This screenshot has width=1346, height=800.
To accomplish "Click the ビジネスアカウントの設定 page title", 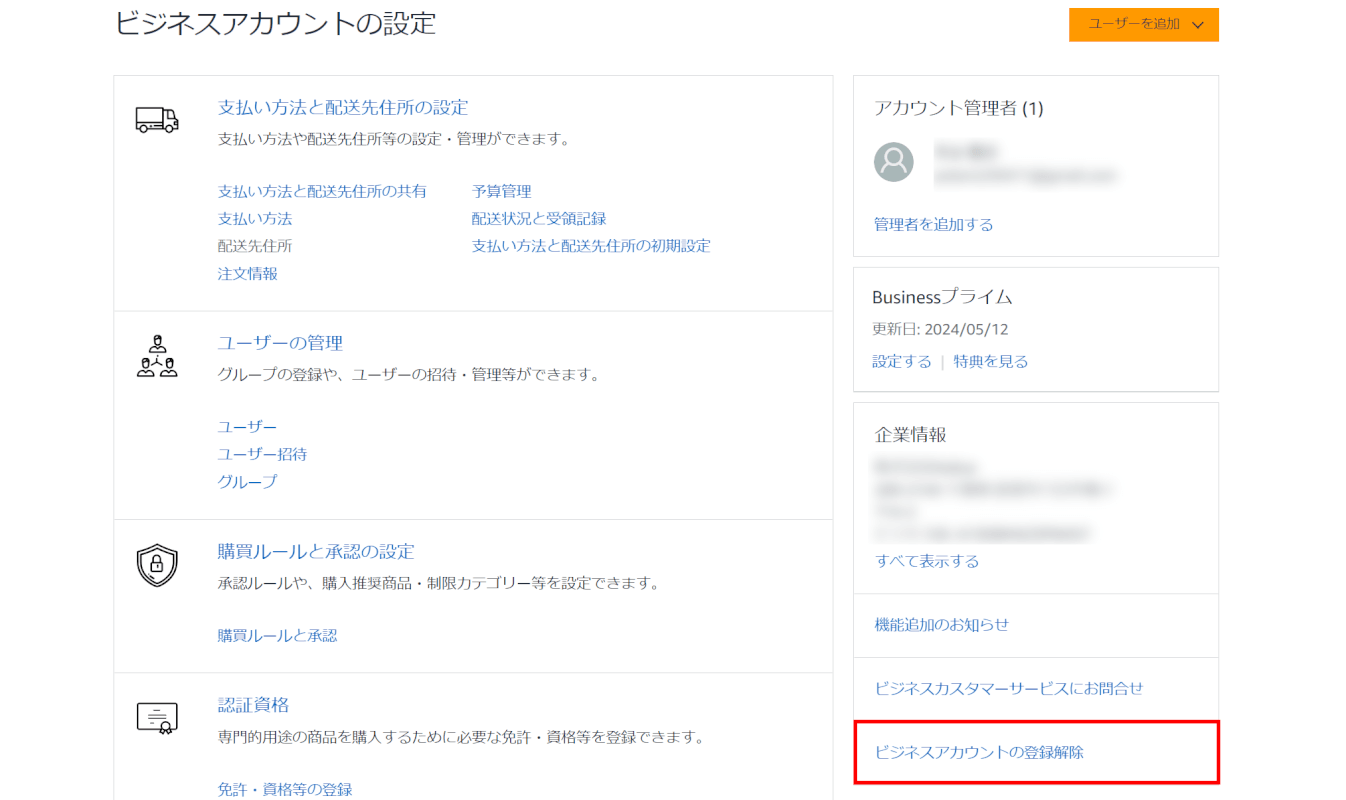I will coord(276,23).
